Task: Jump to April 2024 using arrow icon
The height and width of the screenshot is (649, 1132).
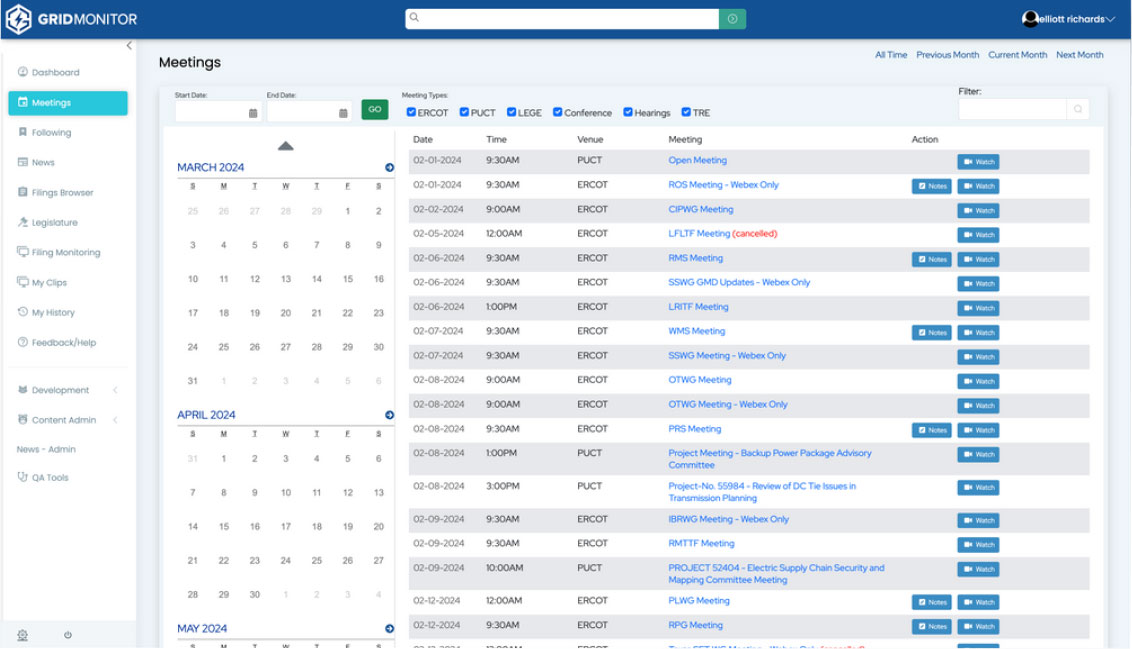Action: [389, 415]
